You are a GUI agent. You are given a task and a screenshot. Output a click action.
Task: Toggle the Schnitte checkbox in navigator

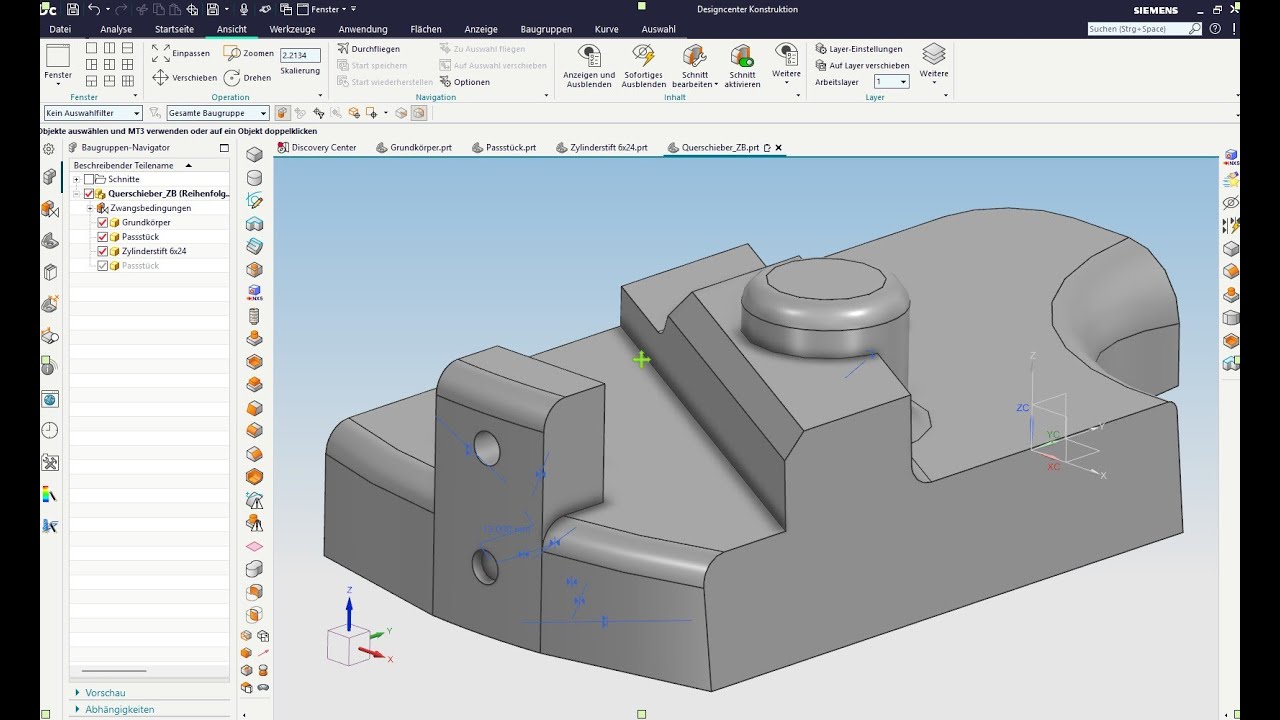click(x=89, y=179)
